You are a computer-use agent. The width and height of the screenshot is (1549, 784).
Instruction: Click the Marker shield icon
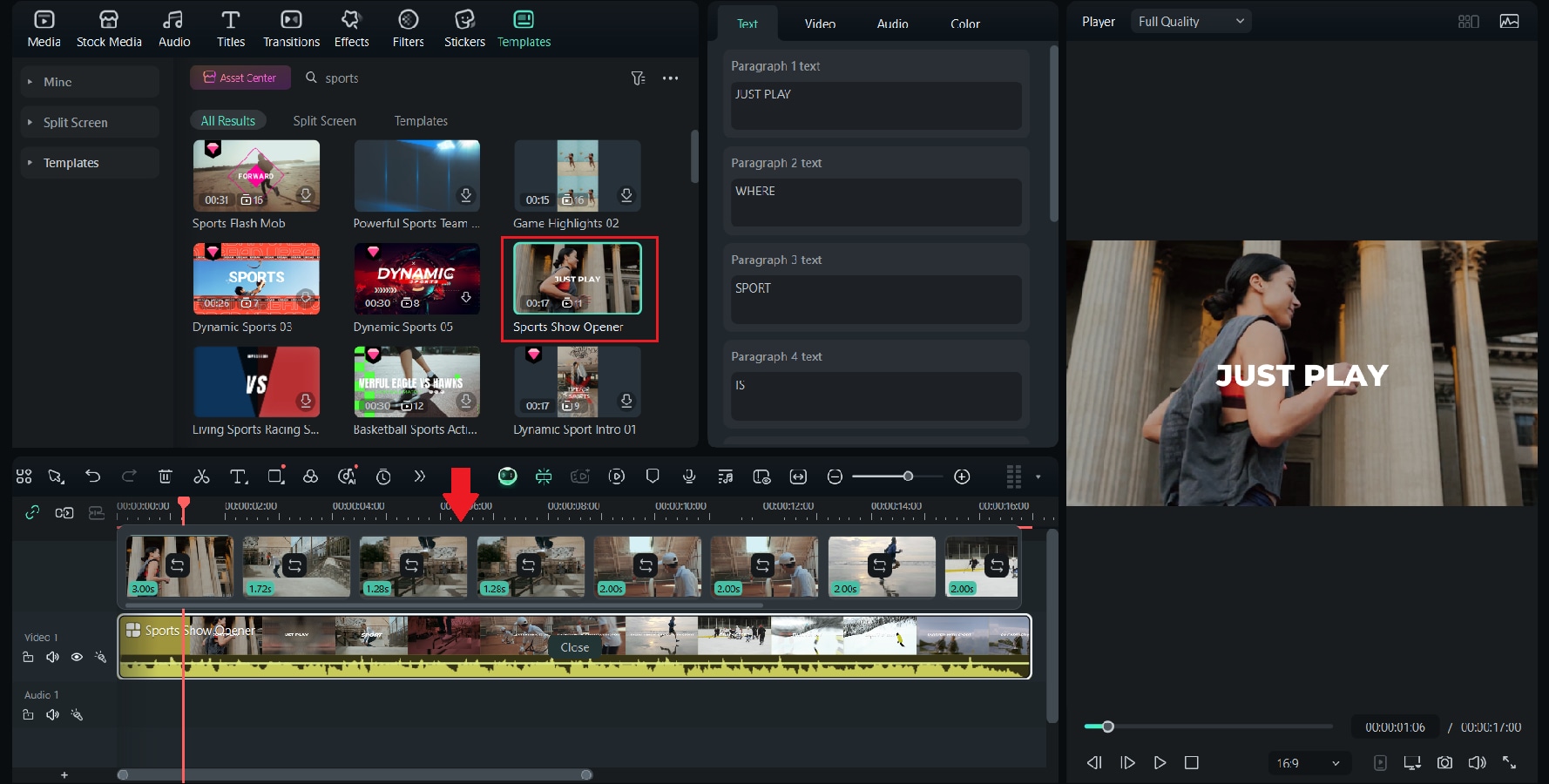(653, 476)
